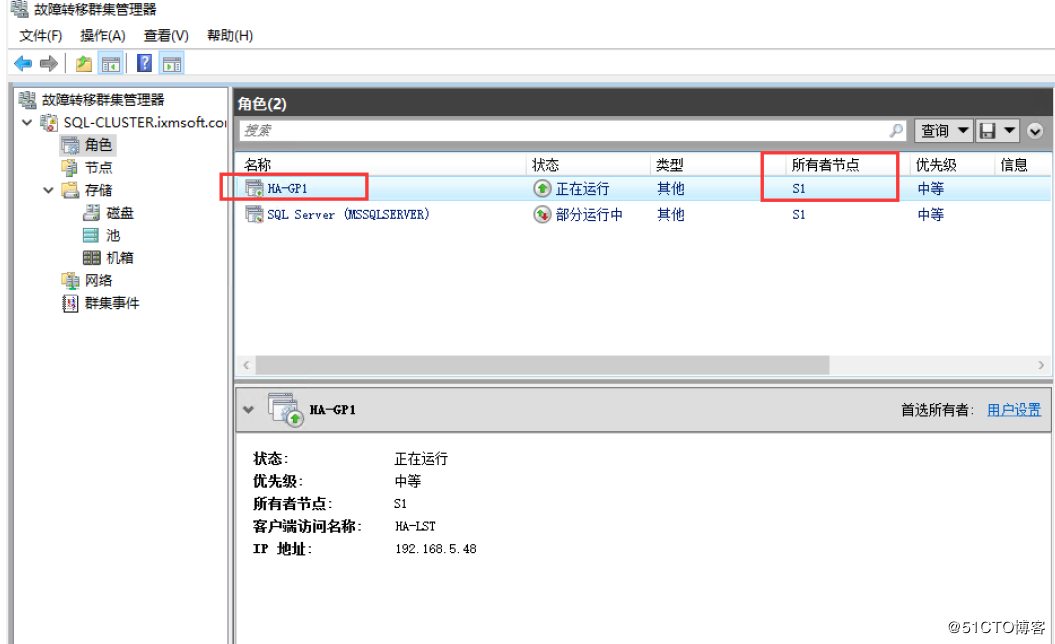Screen dimensions: 1055x644
Task: Click the SQL Server role row icon
Action: tap(254, 215)
